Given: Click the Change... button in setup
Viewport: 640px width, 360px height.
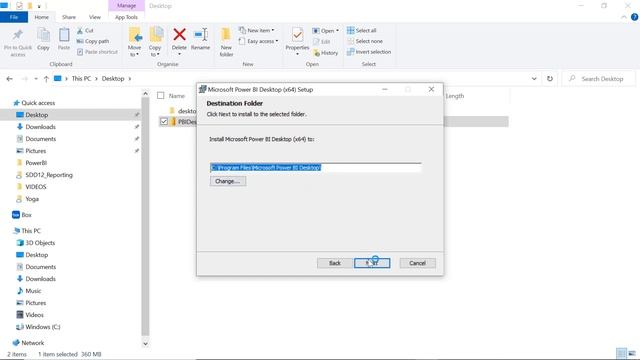Looking at the screenshot, I should point(228,181).
